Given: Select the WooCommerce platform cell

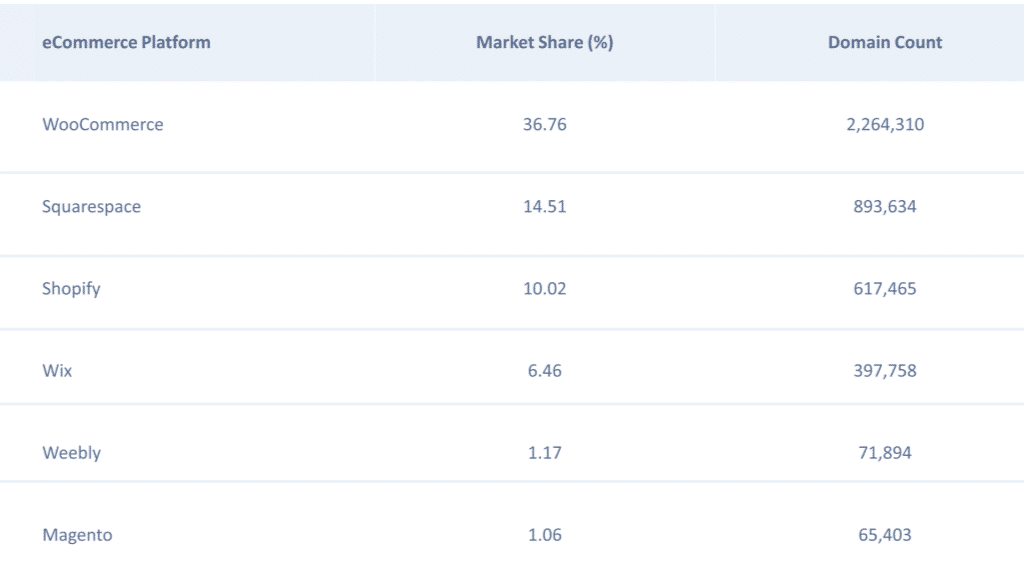Looking at the screenshot, I should [x=103, y=125].
